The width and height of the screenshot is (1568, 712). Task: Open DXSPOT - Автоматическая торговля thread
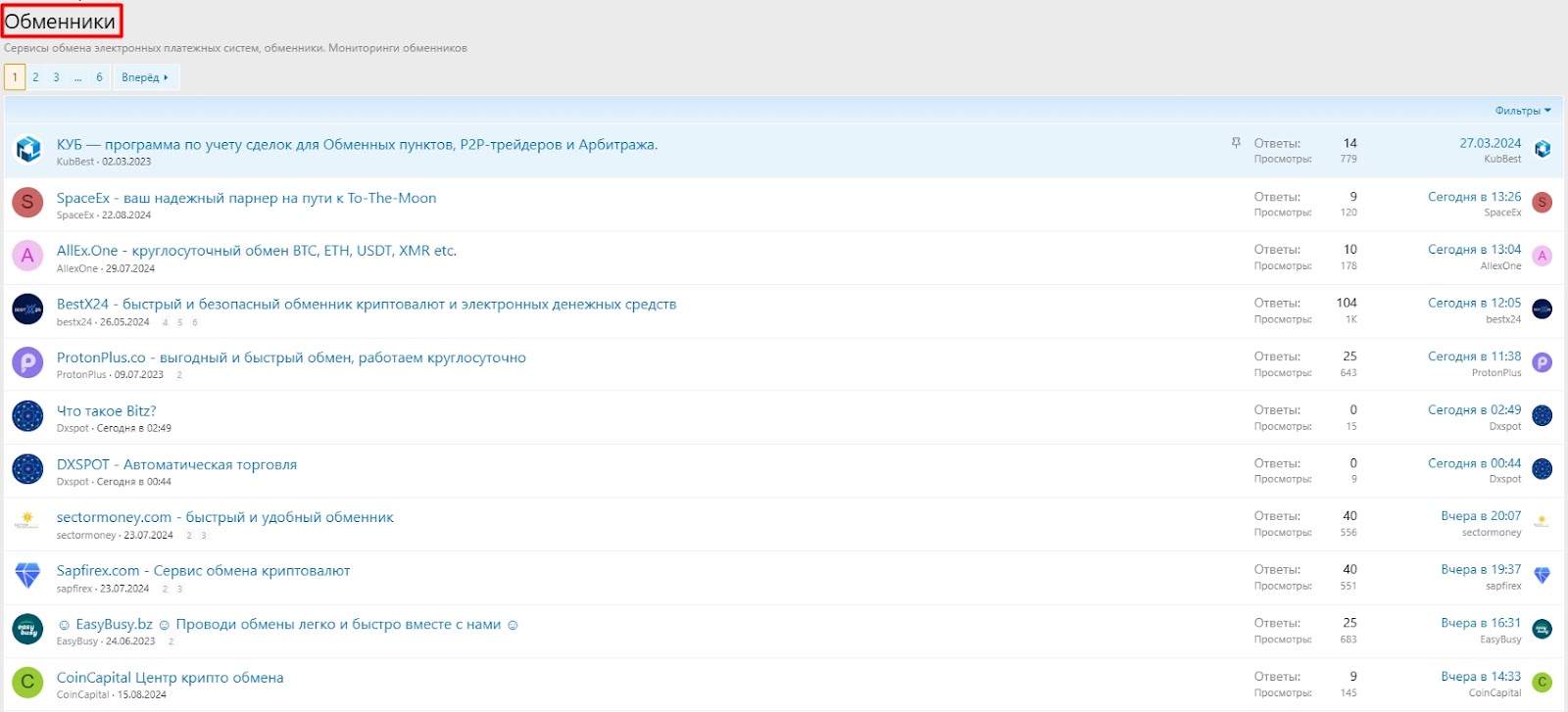coord(176,464)
